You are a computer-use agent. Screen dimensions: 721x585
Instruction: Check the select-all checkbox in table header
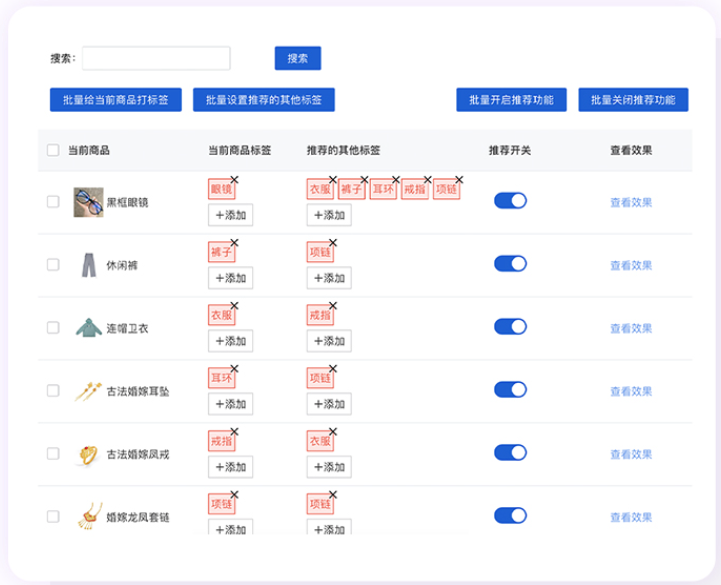pyautogui.click(x=53, y=150)
